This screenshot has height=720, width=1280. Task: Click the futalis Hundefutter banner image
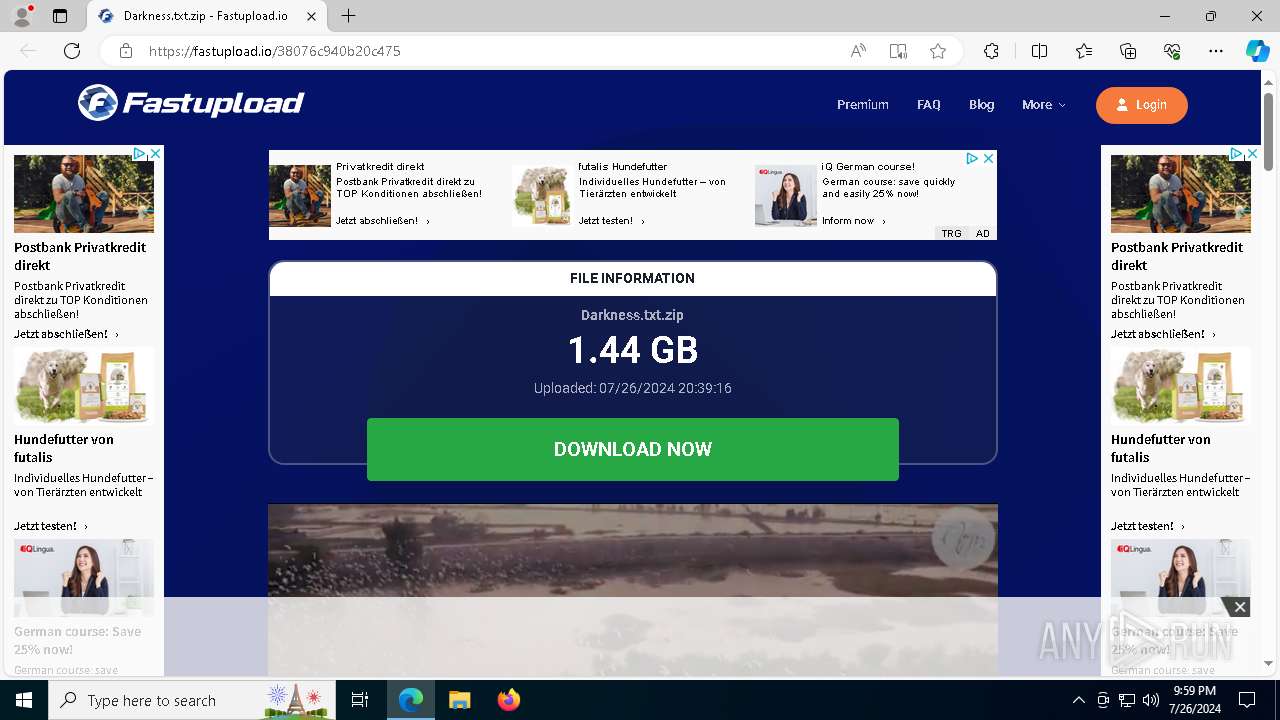point(542,195)
